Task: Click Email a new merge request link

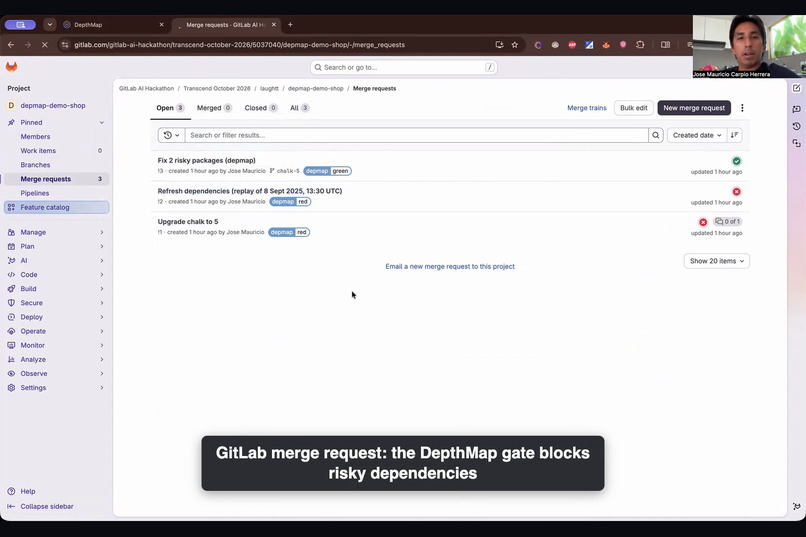Action: click(x=450, y=266)
